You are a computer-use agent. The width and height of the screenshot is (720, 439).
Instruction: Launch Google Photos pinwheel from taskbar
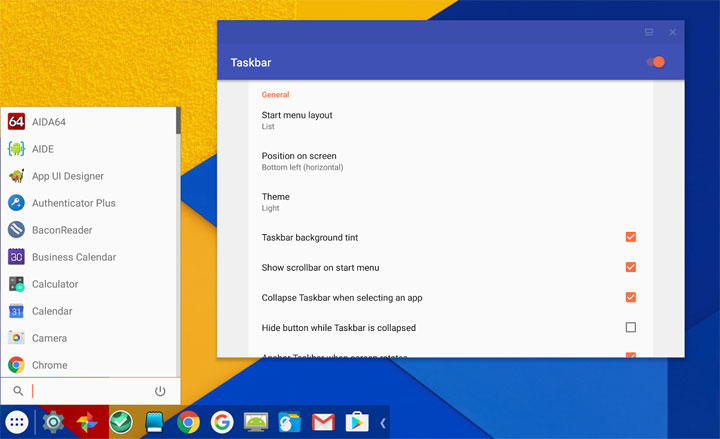coord(87,422)
